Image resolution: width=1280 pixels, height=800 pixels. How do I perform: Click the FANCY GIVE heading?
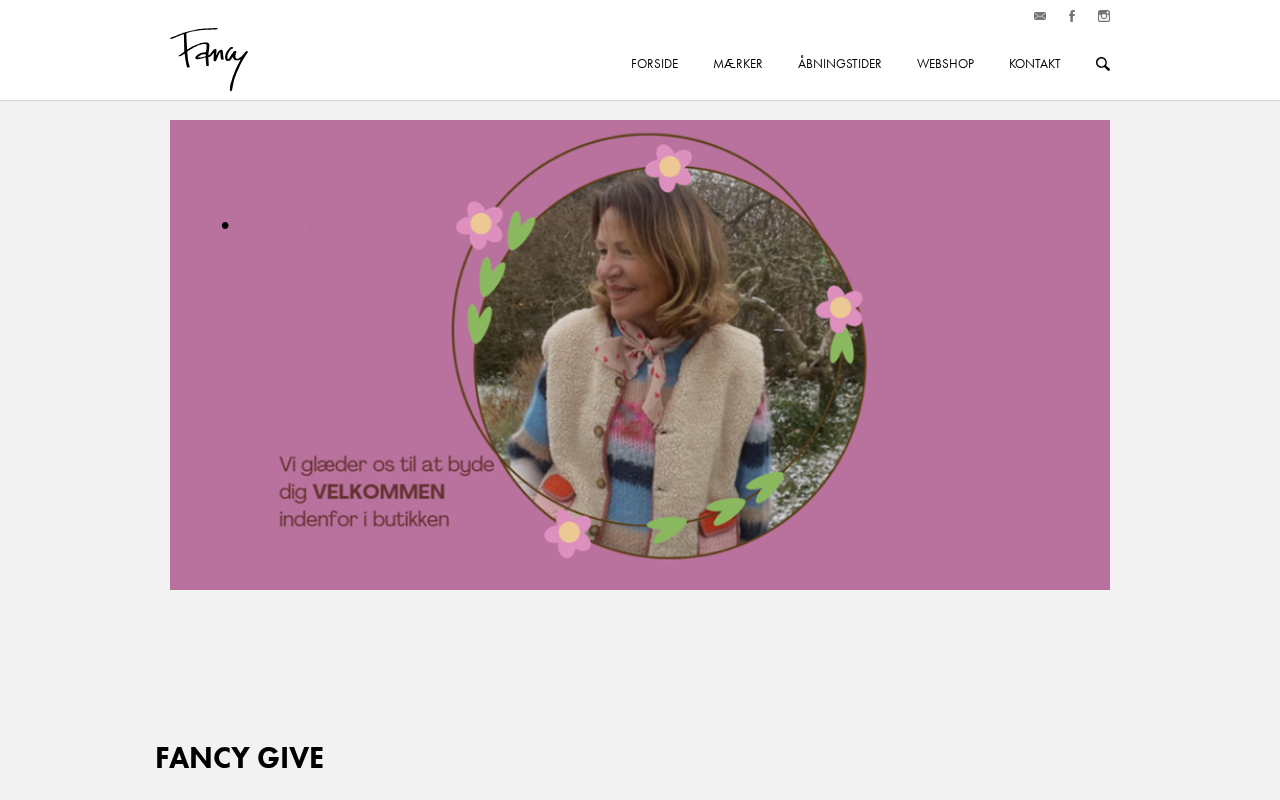pos(239,758)
